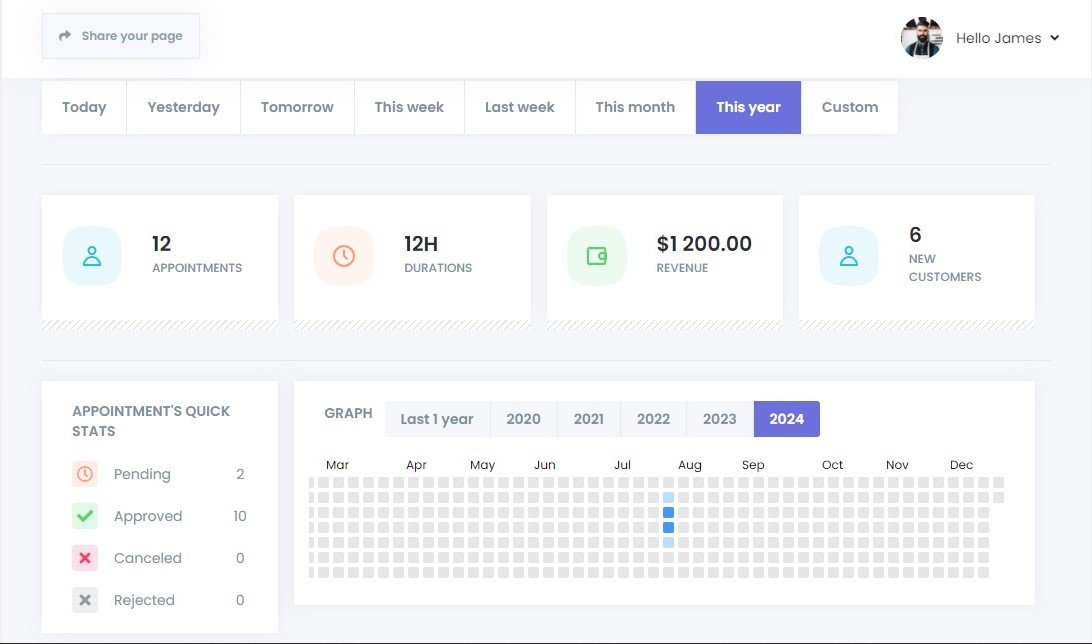Switch the graph to 2020
Viewport: 1092px width, 644px height.
click(523, 419)
